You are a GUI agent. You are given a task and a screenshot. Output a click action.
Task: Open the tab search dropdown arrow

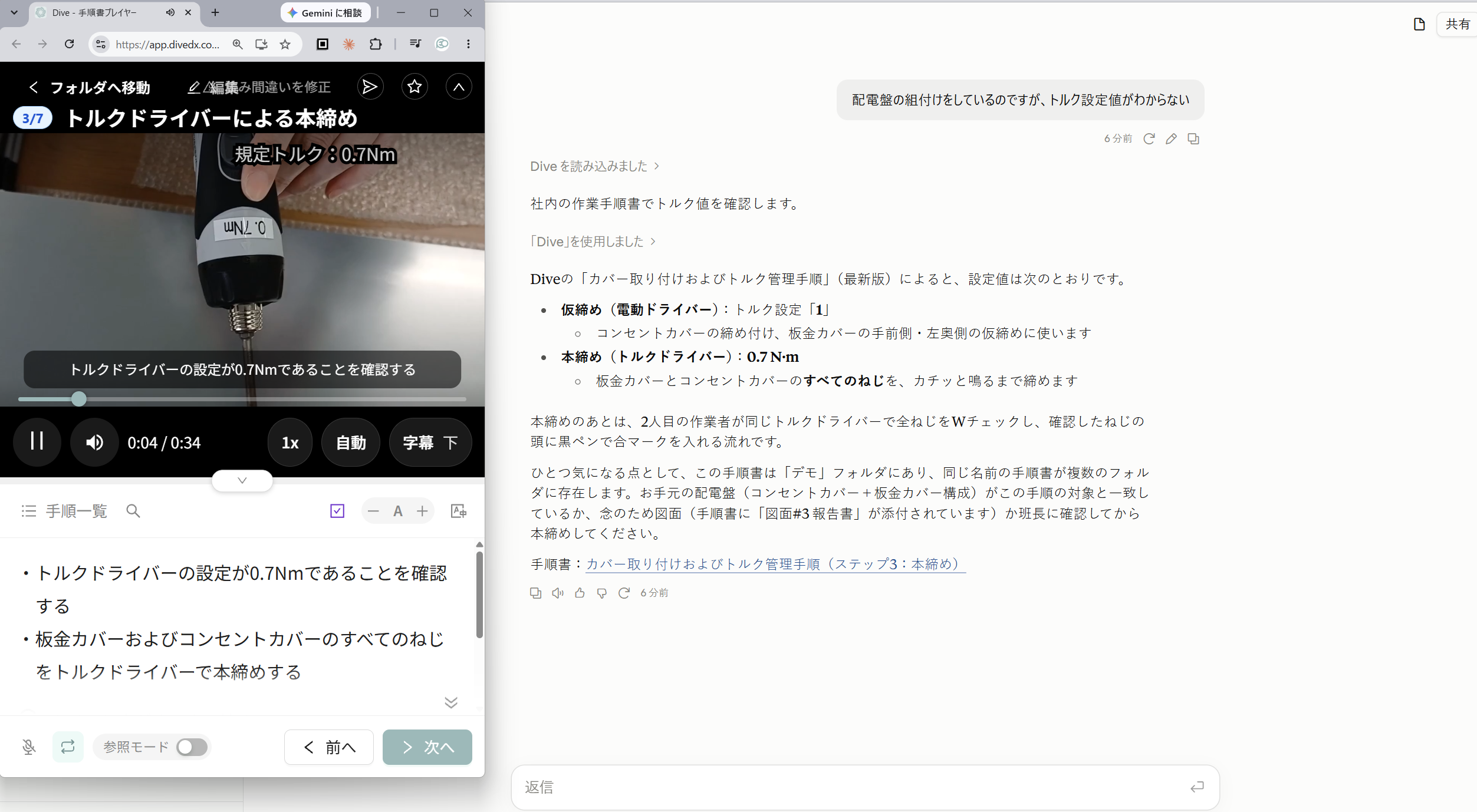pos(14,12)
